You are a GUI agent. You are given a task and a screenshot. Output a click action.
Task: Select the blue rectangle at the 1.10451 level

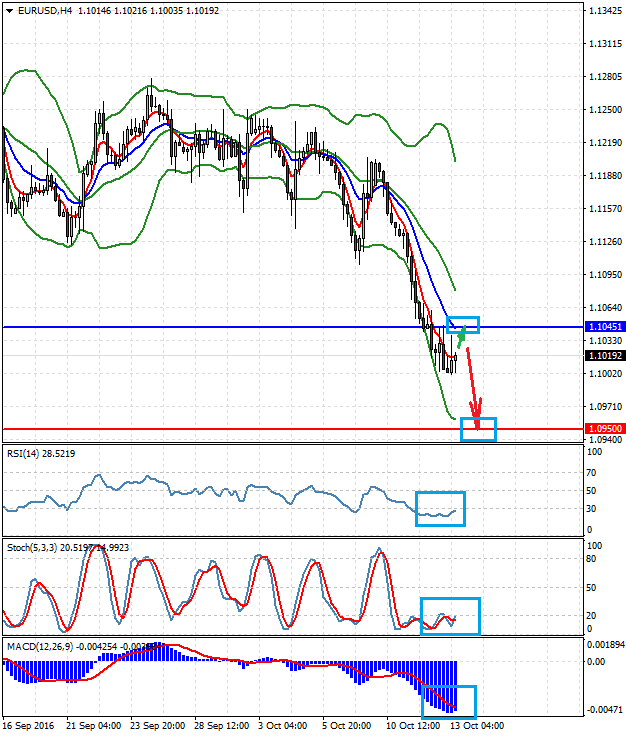coord(463,324)
